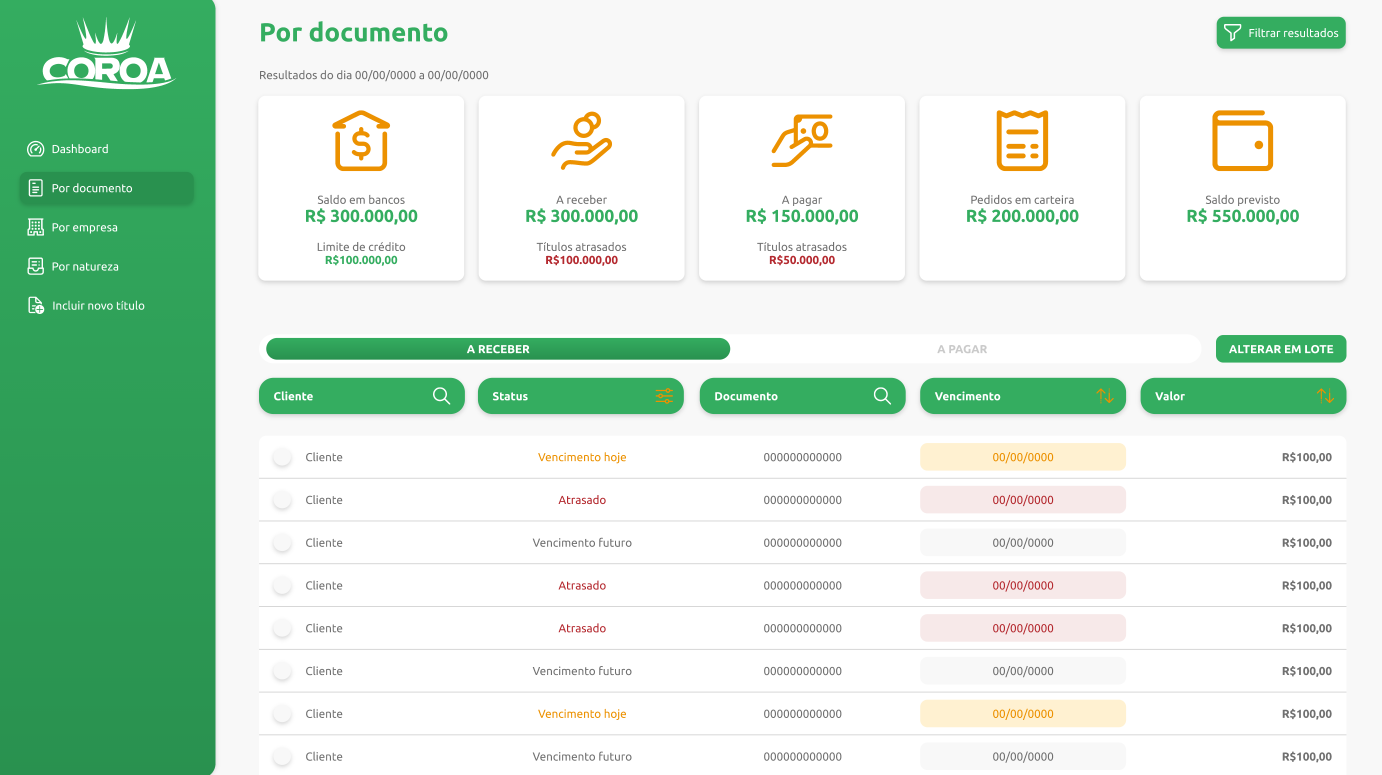The height and width of the screenshot is (775, 1382).
Task: Click the ALTERAR EM LOTE button
Action: click(x=1281, y=349)
